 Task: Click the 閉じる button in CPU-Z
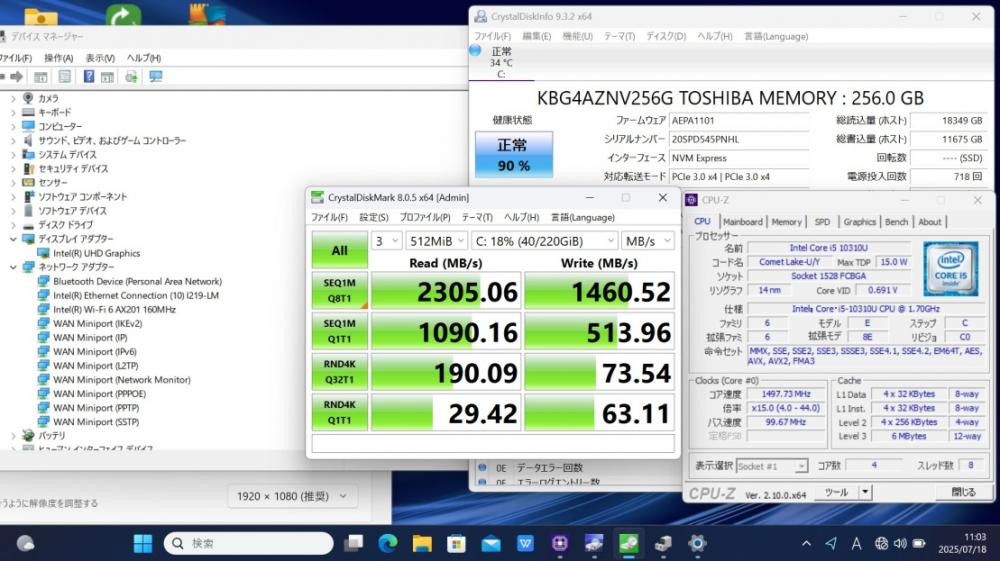pyautogui.click(x=963, y=492)
